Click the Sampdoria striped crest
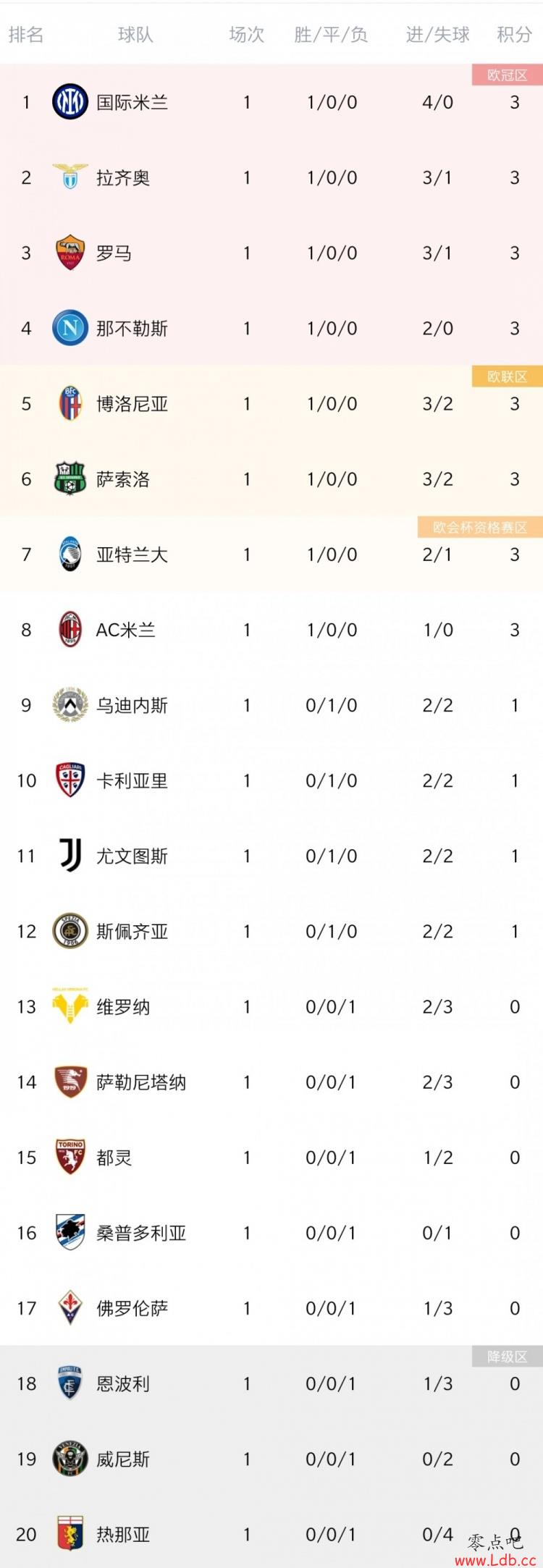Screen dimensions: 543x1568 [x=70, y=1232]
